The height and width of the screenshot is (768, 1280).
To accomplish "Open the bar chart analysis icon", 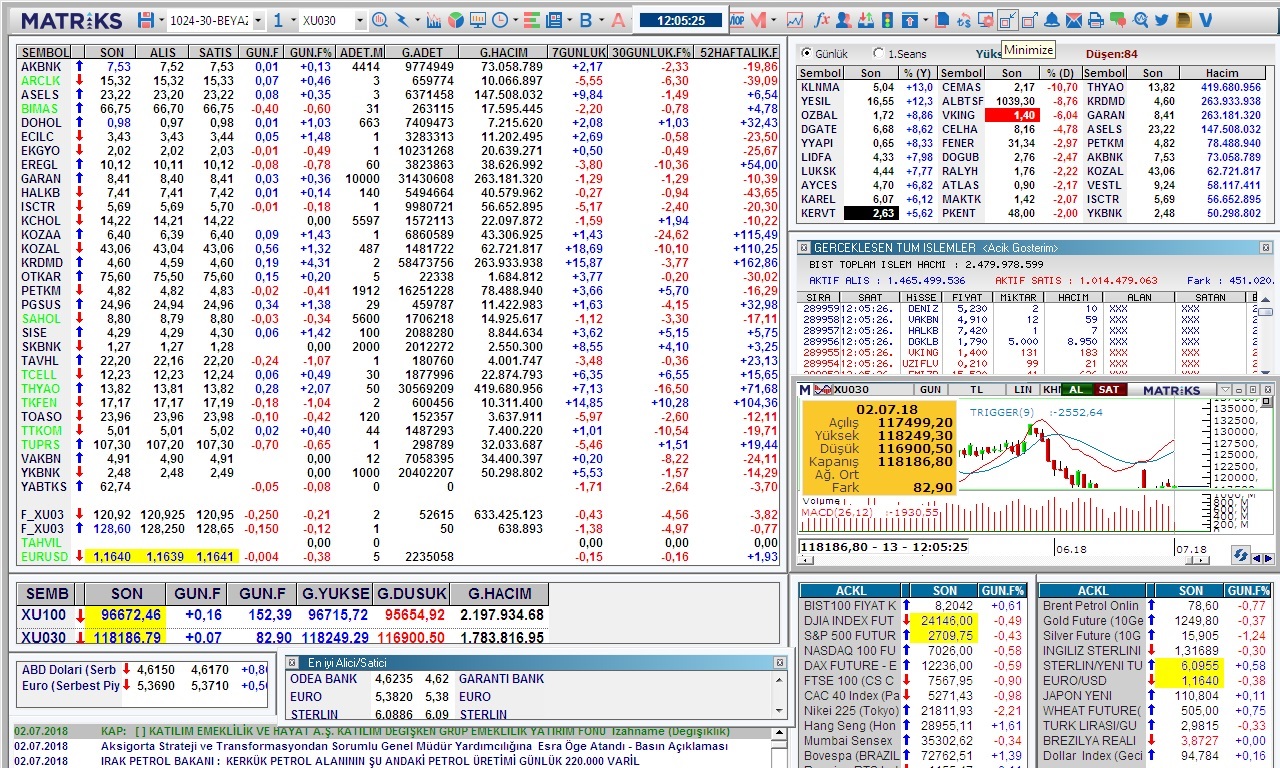I will click(x=434, y=20).
